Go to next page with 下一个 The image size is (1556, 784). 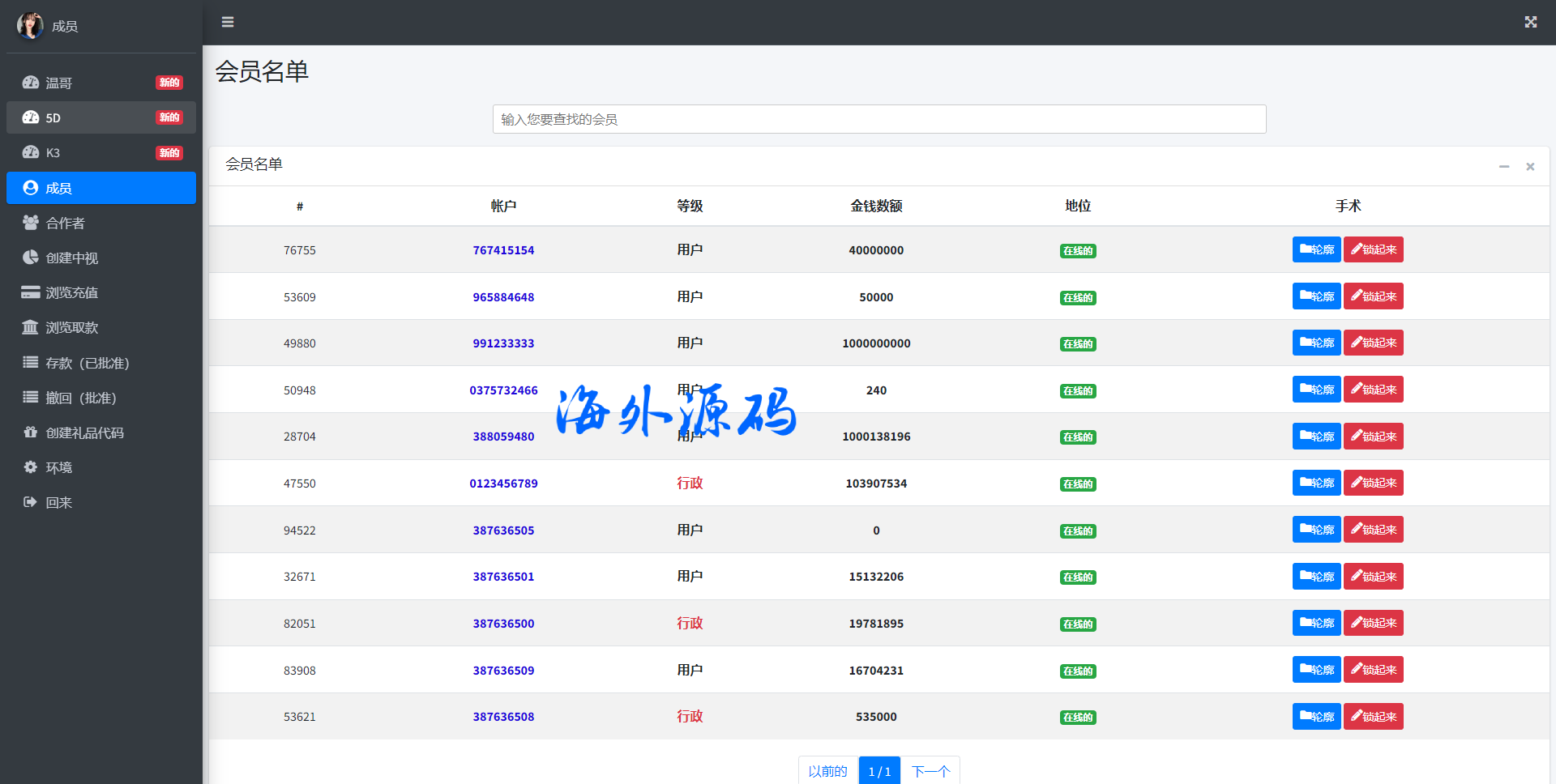click(x=930, y=771)
